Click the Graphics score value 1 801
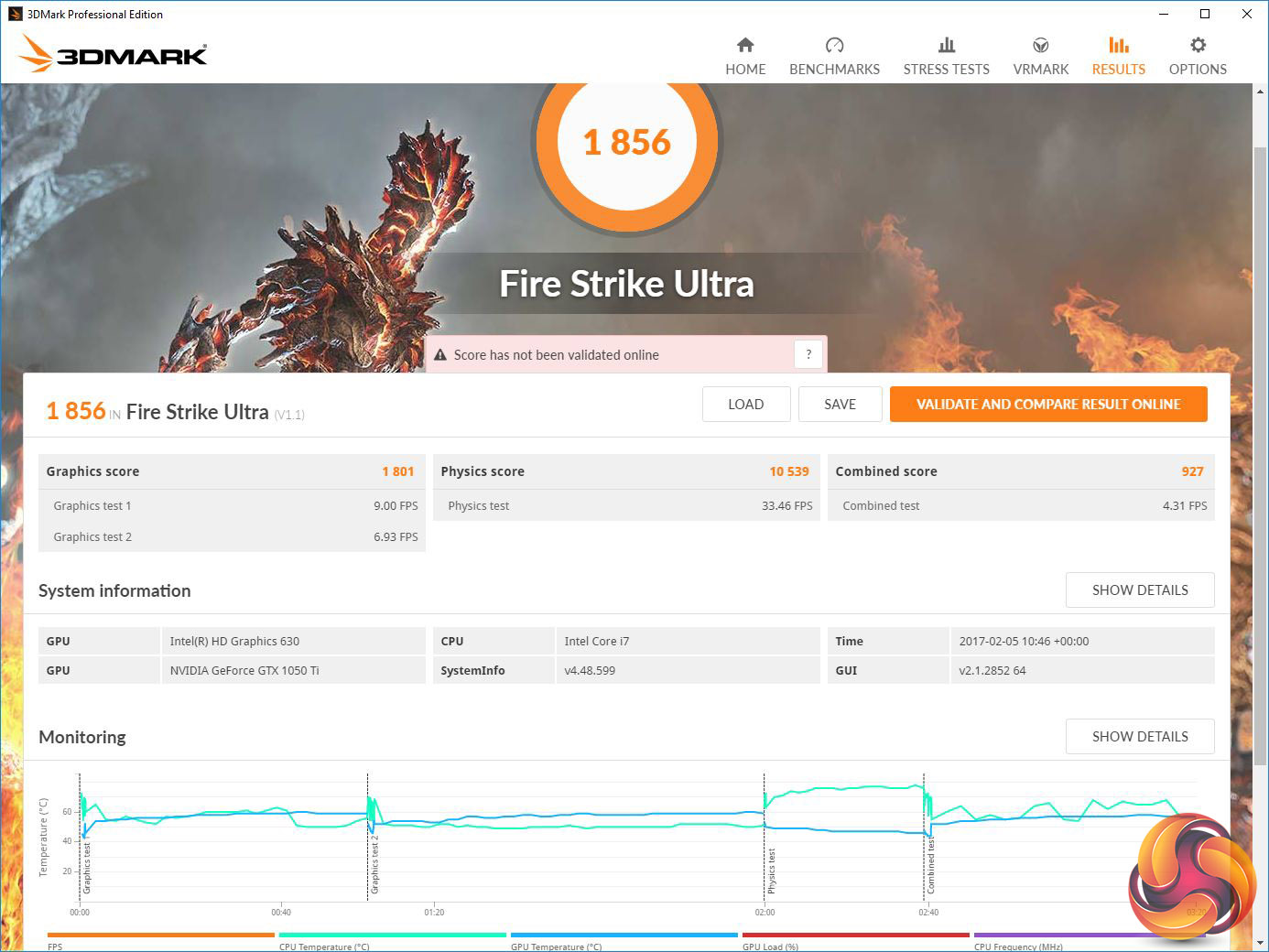The width and height of the screenshot is (1269, 952). pos(398,471)
